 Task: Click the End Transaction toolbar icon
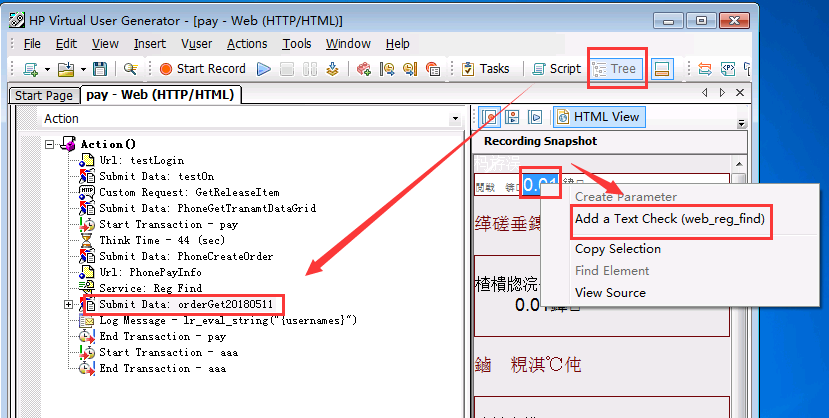pyautogui.click(x=410, y=69)
